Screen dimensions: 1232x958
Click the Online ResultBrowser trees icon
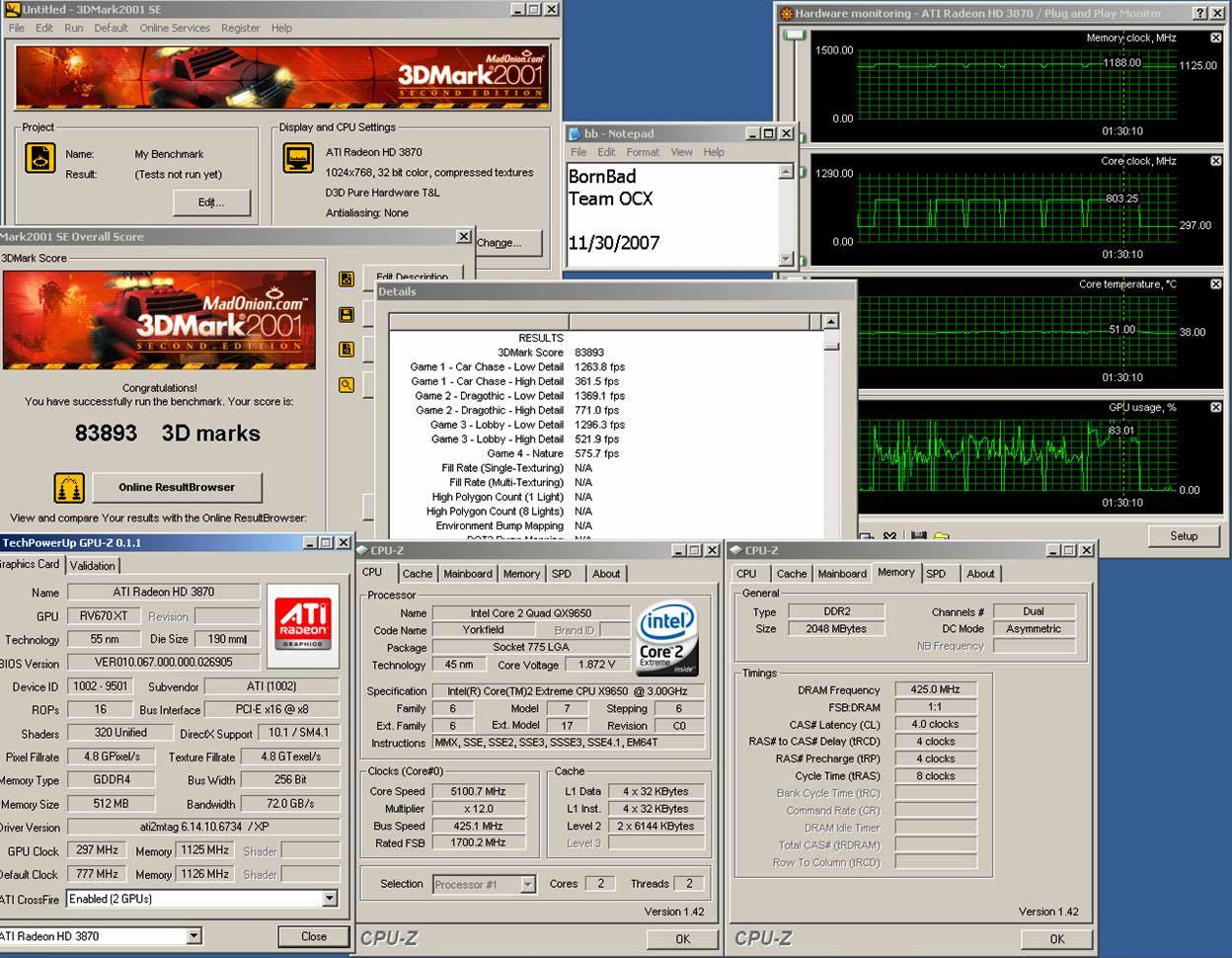68,488
